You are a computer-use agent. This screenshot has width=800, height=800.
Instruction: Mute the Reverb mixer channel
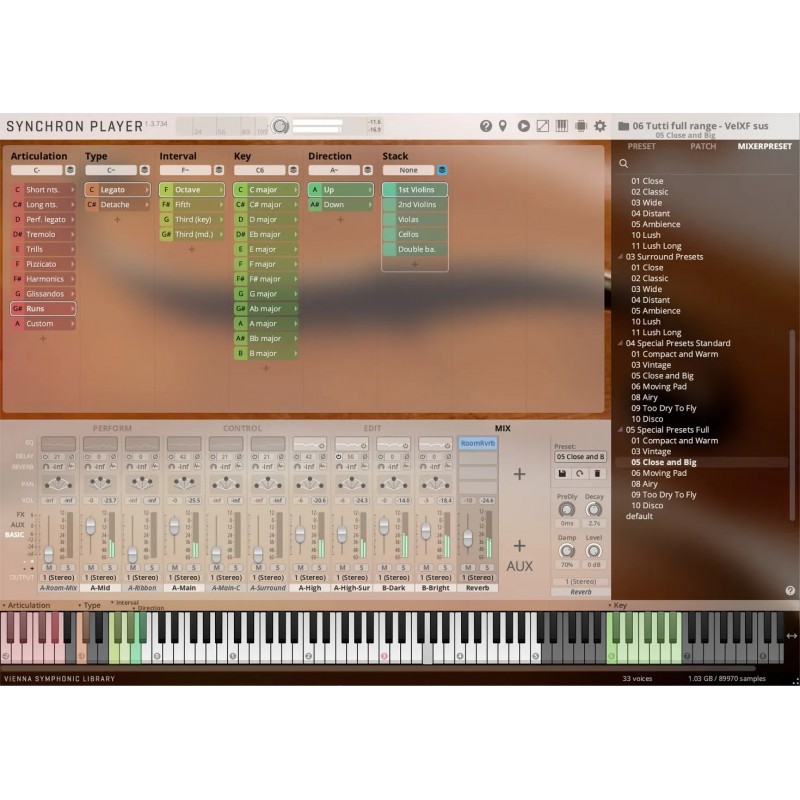click(467, 568)
